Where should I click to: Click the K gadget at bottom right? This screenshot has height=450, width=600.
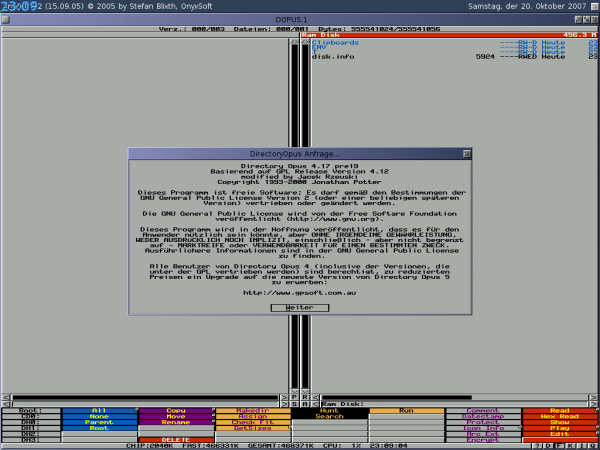pyautogui.click(x=572, y=446)
